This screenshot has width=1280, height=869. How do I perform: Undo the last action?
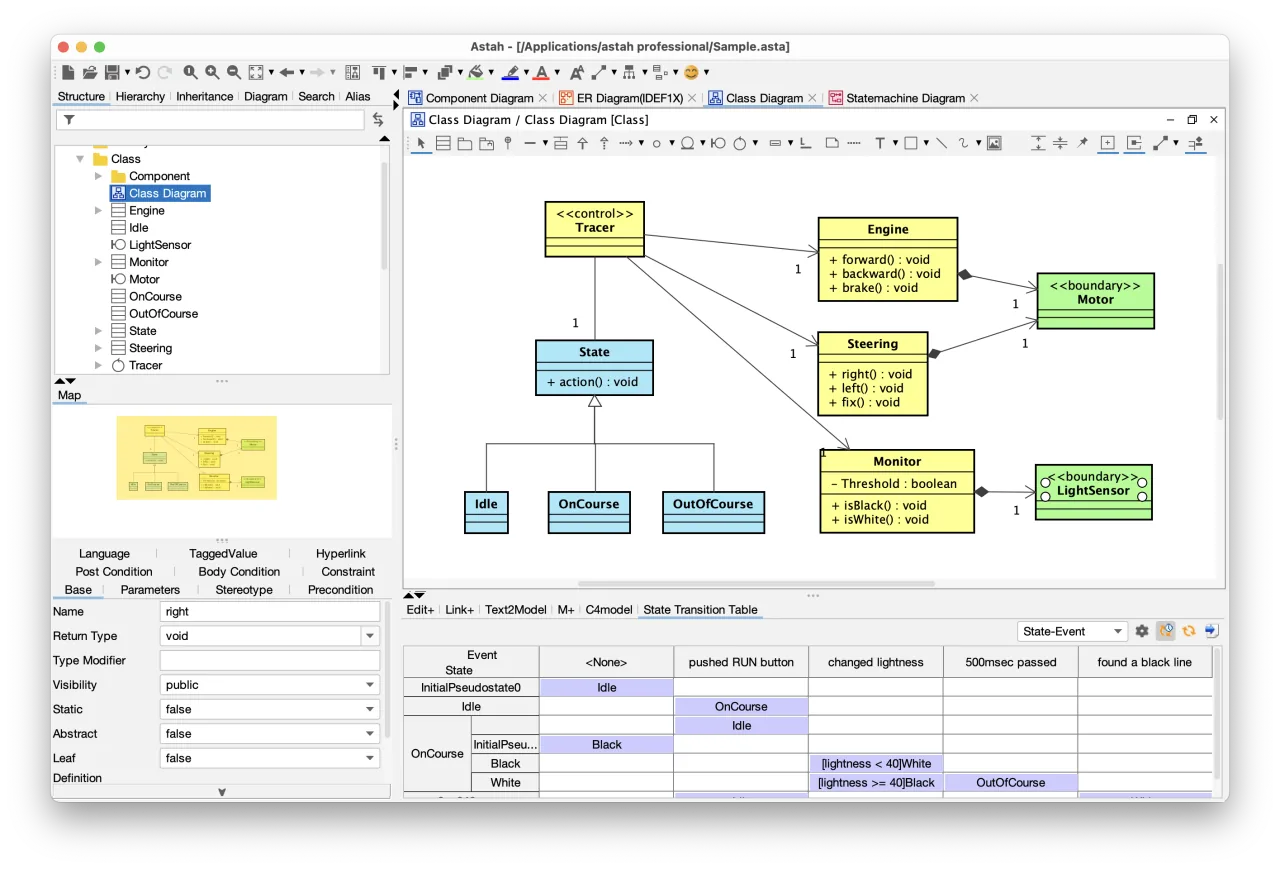point(143,72)
